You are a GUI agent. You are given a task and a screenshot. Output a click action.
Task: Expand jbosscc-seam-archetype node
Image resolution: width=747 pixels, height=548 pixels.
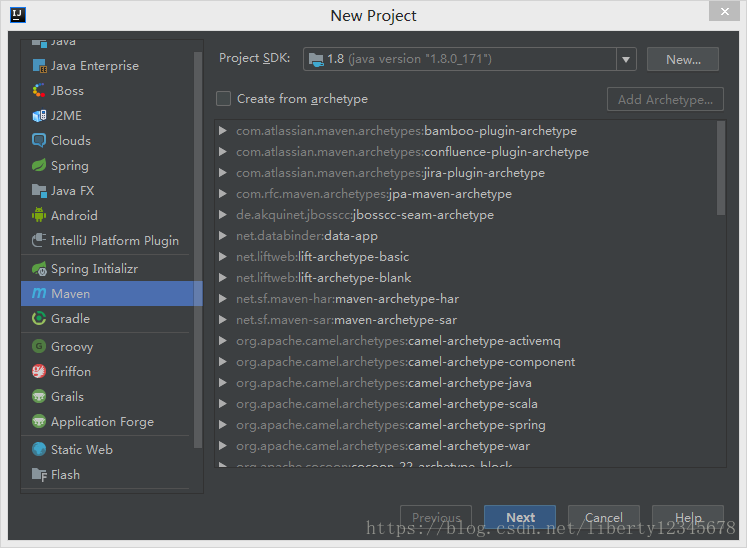(x=222, y=214)
